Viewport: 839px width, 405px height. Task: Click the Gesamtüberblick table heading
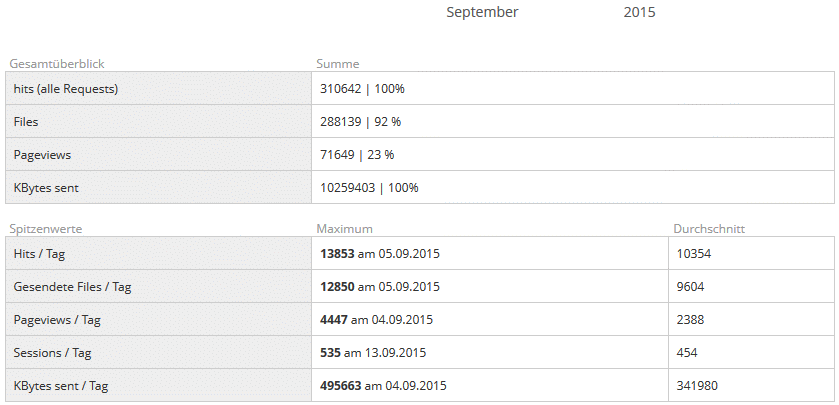click(x=57, y=64)
